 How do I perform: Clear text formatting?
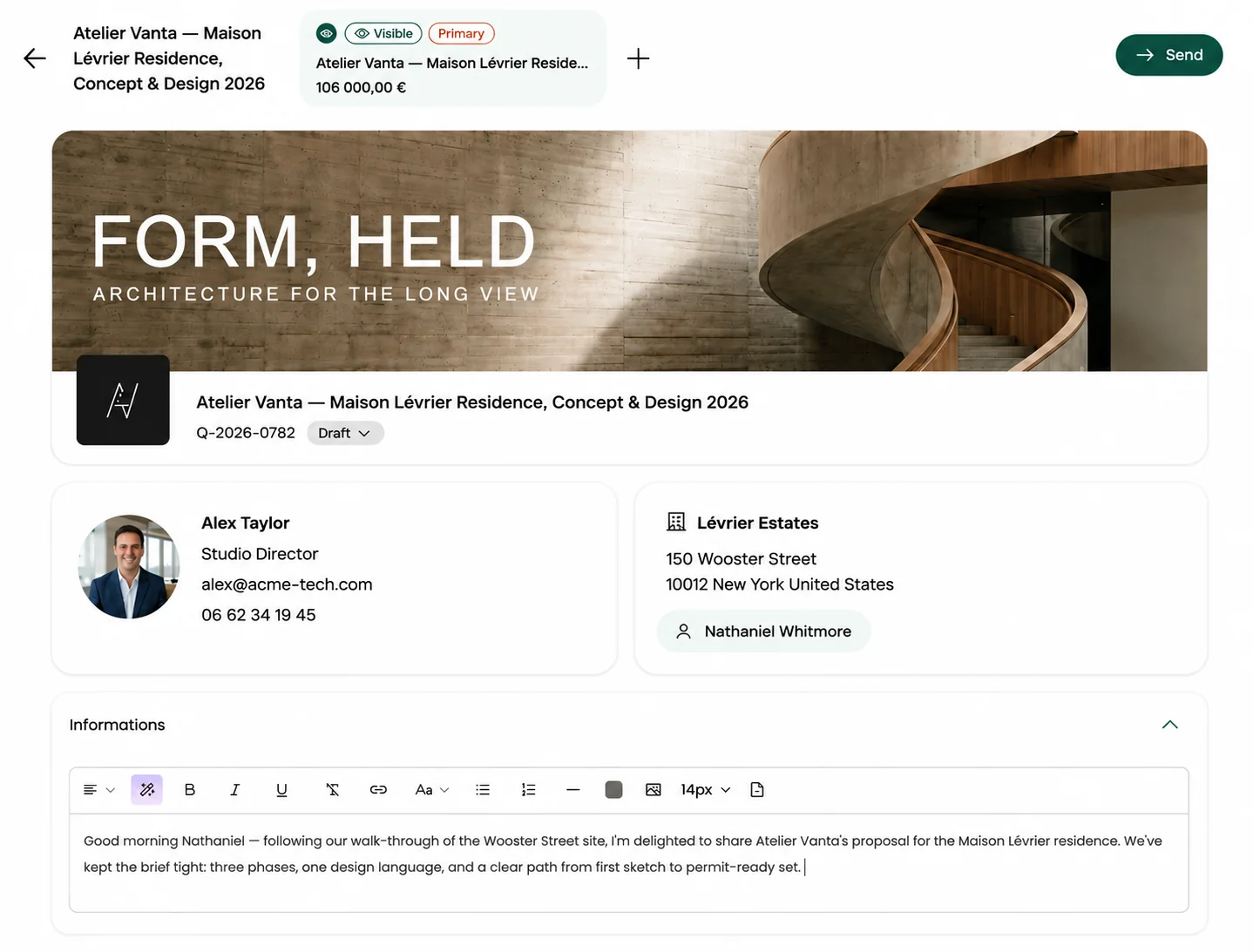(x=332, y=790)
